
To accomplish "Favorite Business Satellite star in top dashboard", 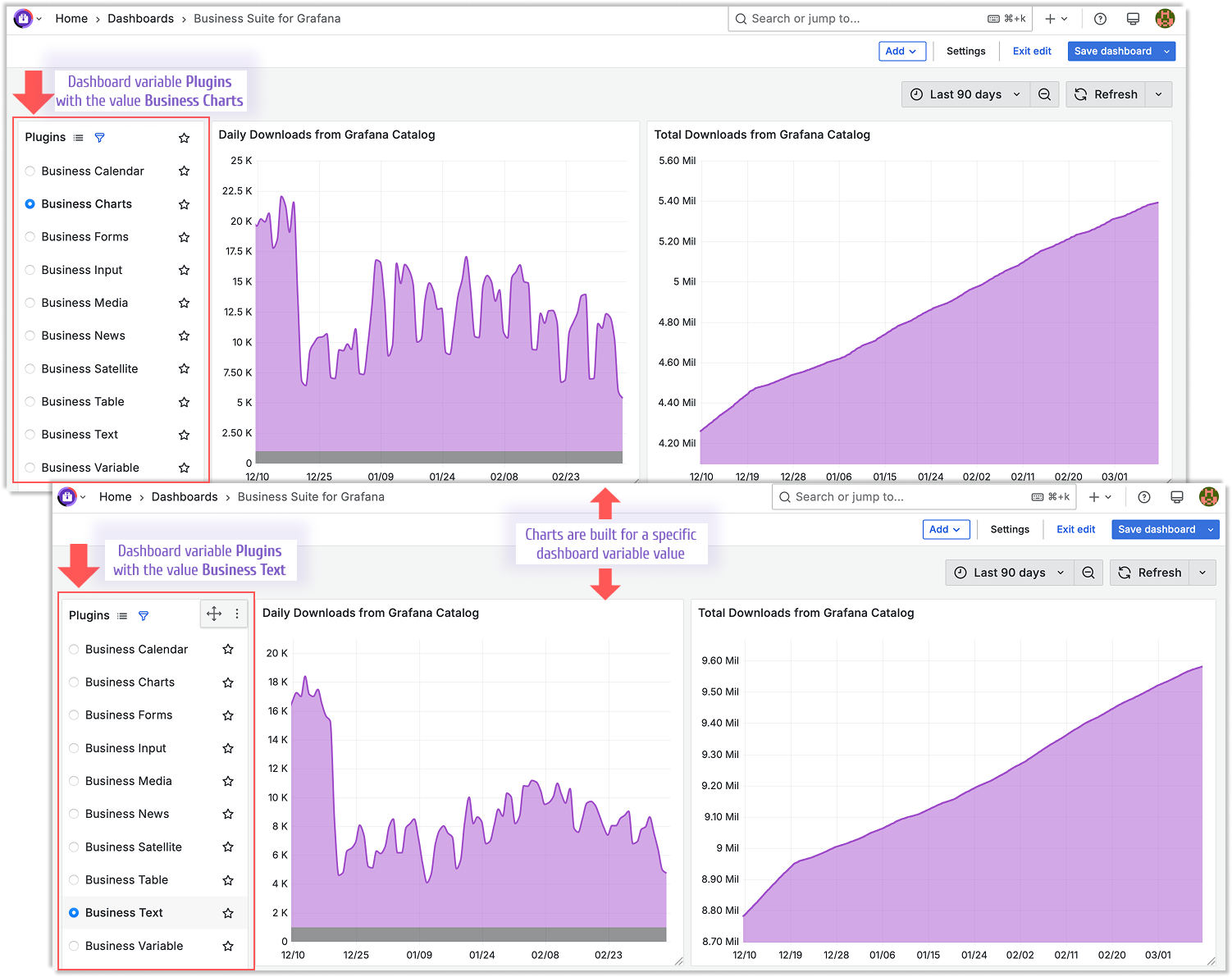I will 184,368.
